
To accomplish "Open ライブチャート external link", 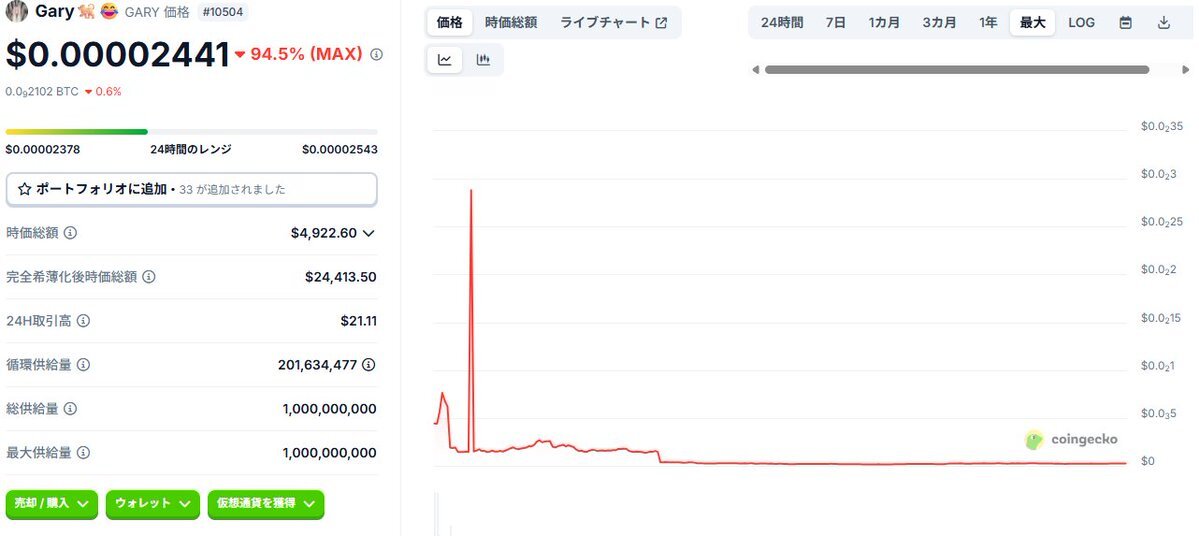I will pyautogui.click(x=613, y=23).
